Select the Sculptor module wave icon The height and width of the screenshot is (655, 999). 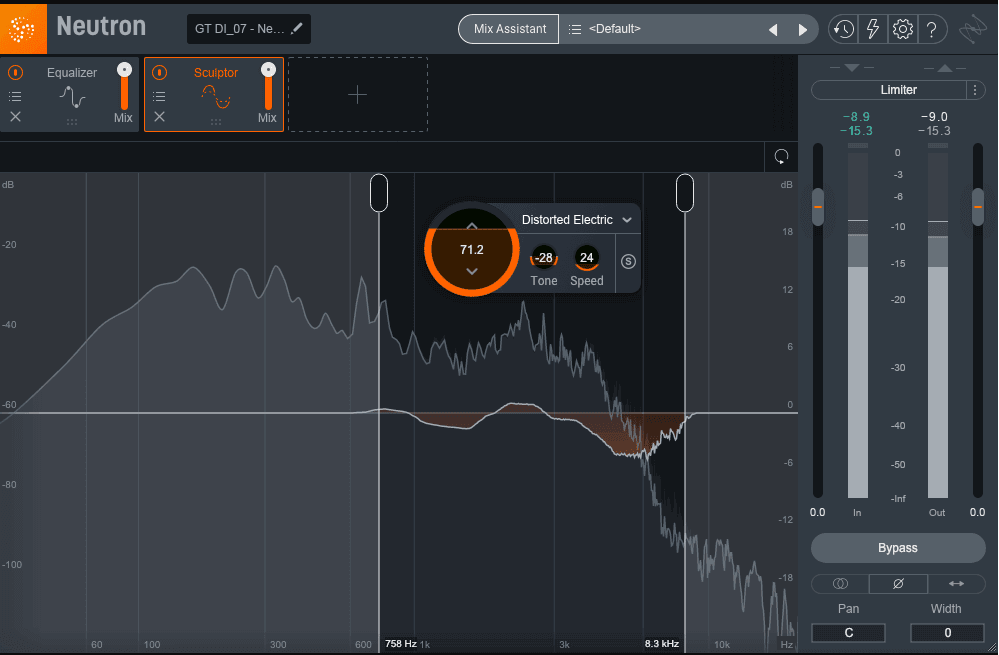(x=216, y=97)
